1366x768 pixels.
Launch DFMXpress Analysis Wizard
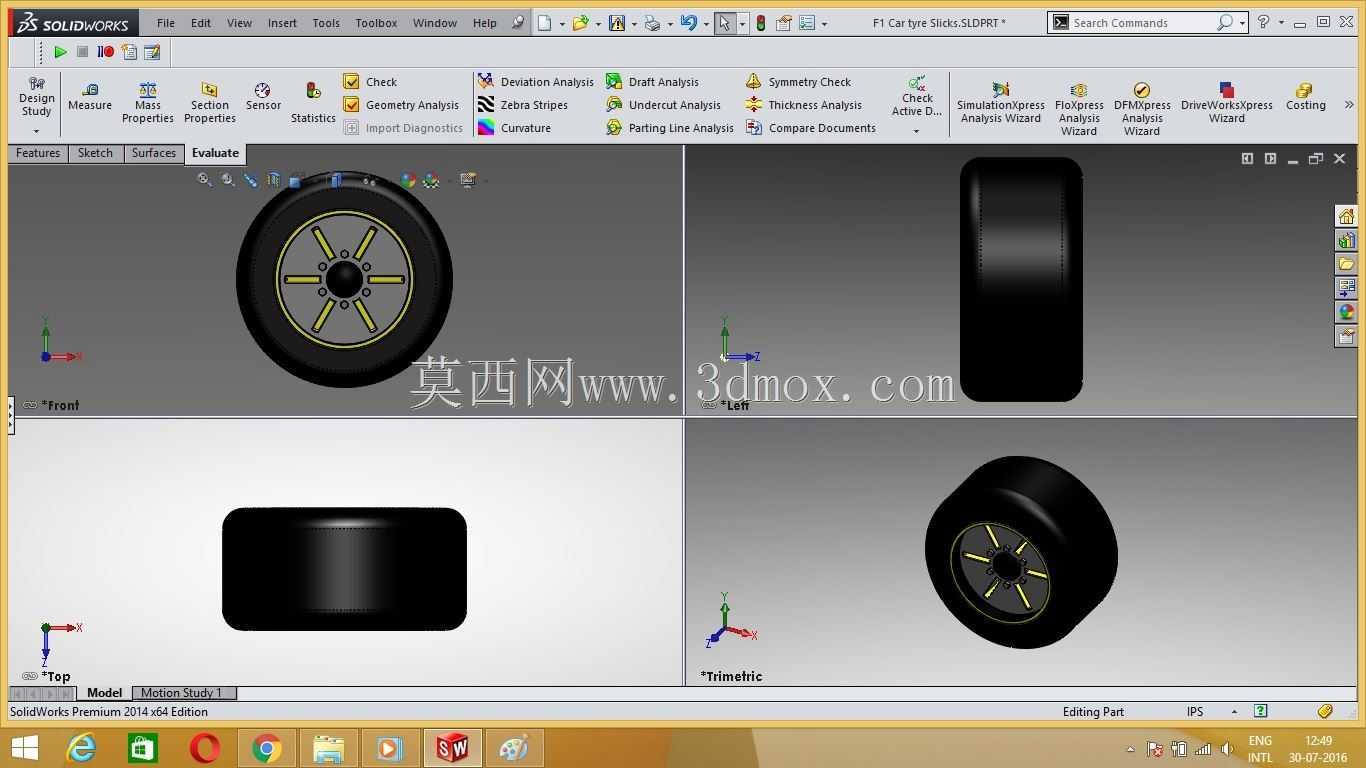[x=1142, y=109]
